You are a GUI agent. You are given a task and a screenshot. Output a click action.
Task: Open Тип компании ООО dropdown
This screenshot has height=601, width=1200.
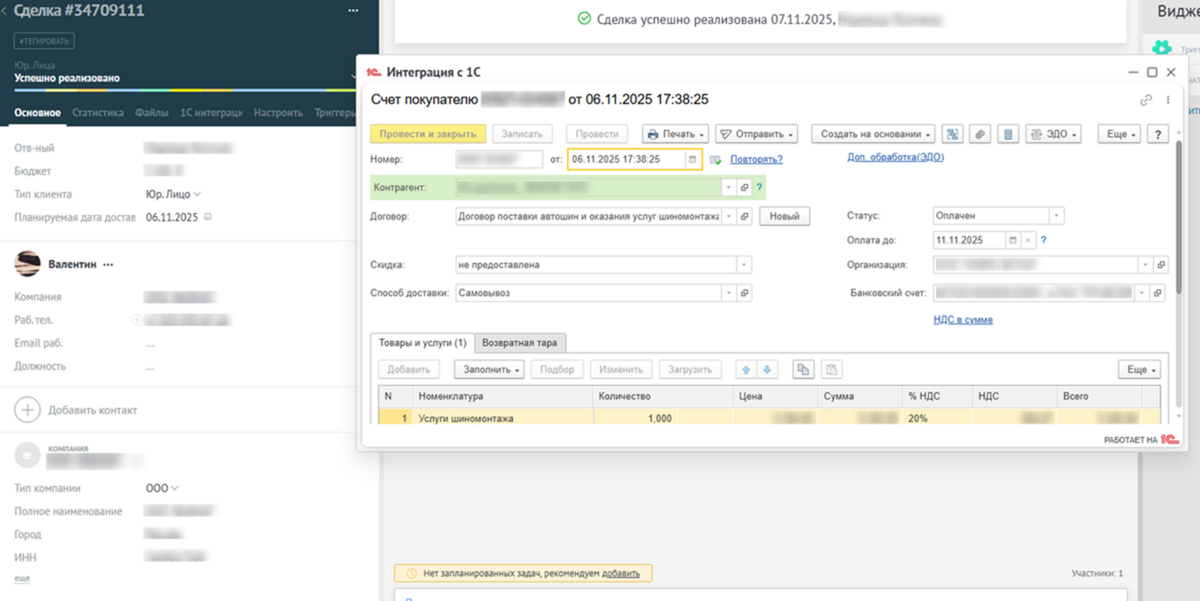[x=163, y=488]
